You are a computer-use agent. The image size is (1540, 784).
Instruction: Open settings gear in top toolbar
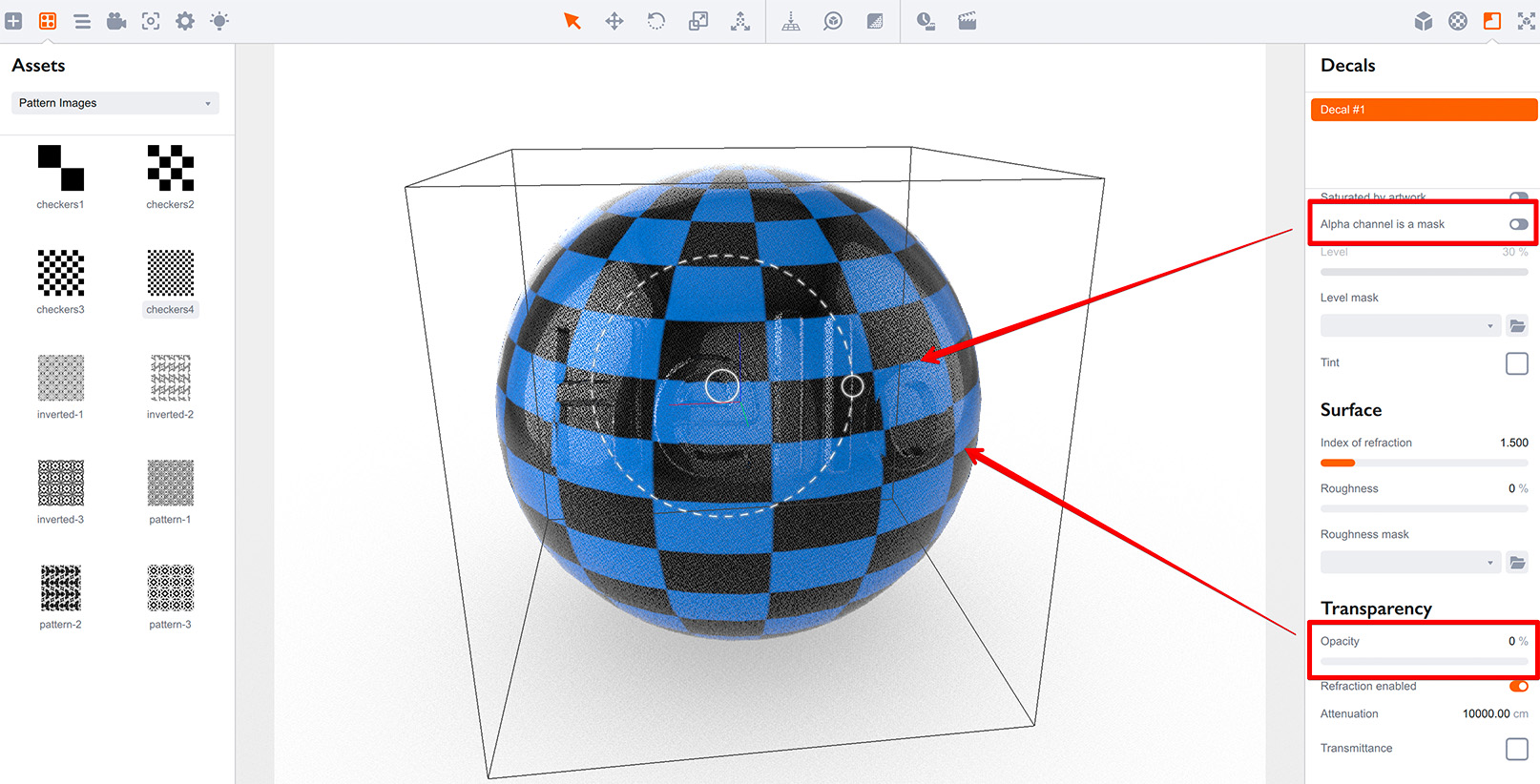[x=185, y=21]
